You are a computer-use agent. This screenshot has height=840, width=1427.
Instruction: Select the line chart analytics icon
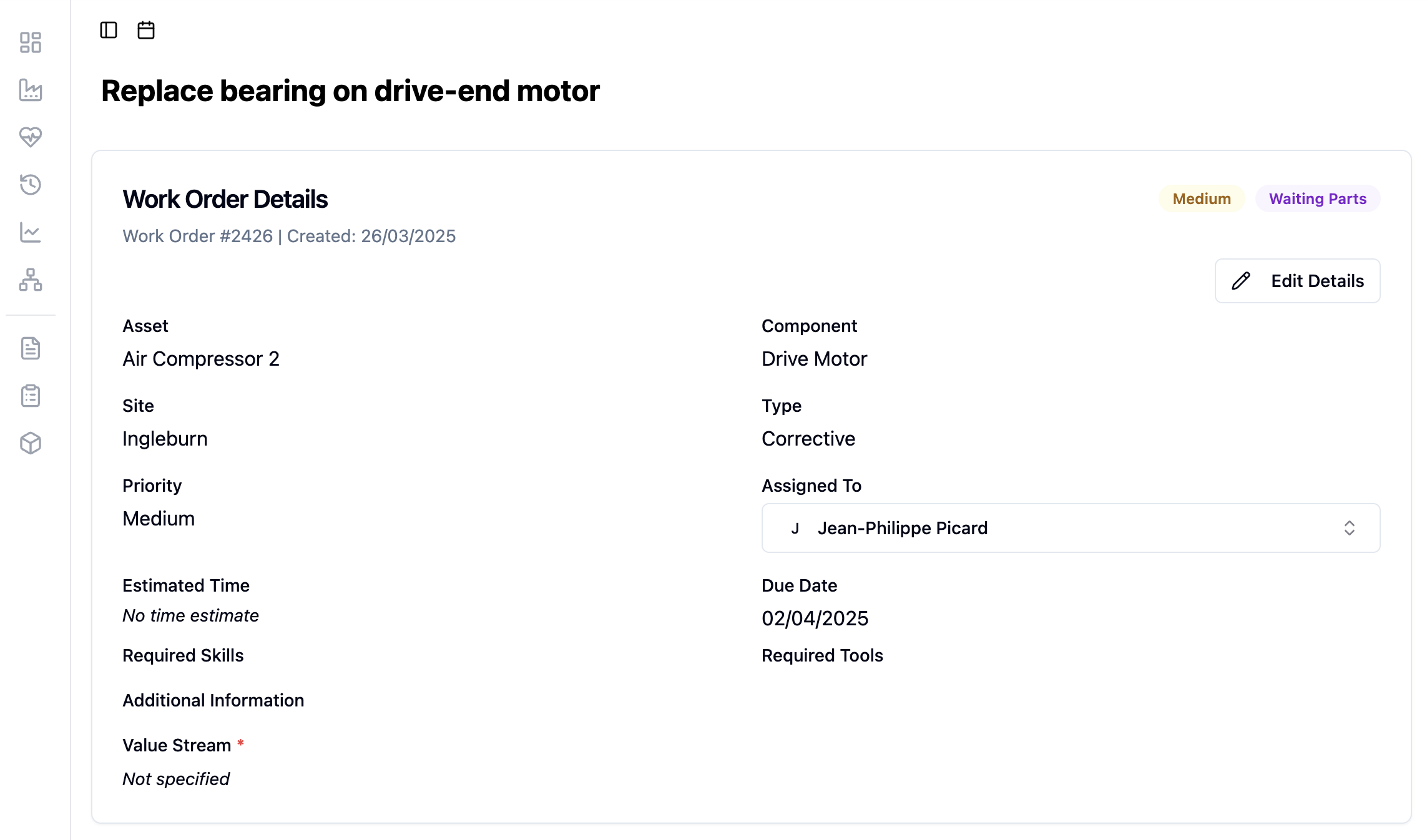(x=31, y=232)
